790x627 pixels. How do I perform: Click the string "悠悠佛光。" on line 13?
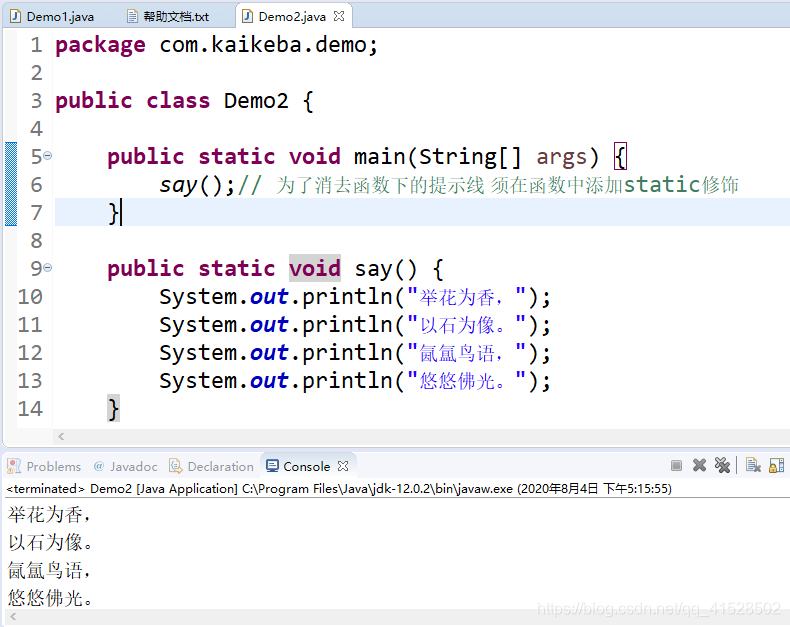(467, 381)
